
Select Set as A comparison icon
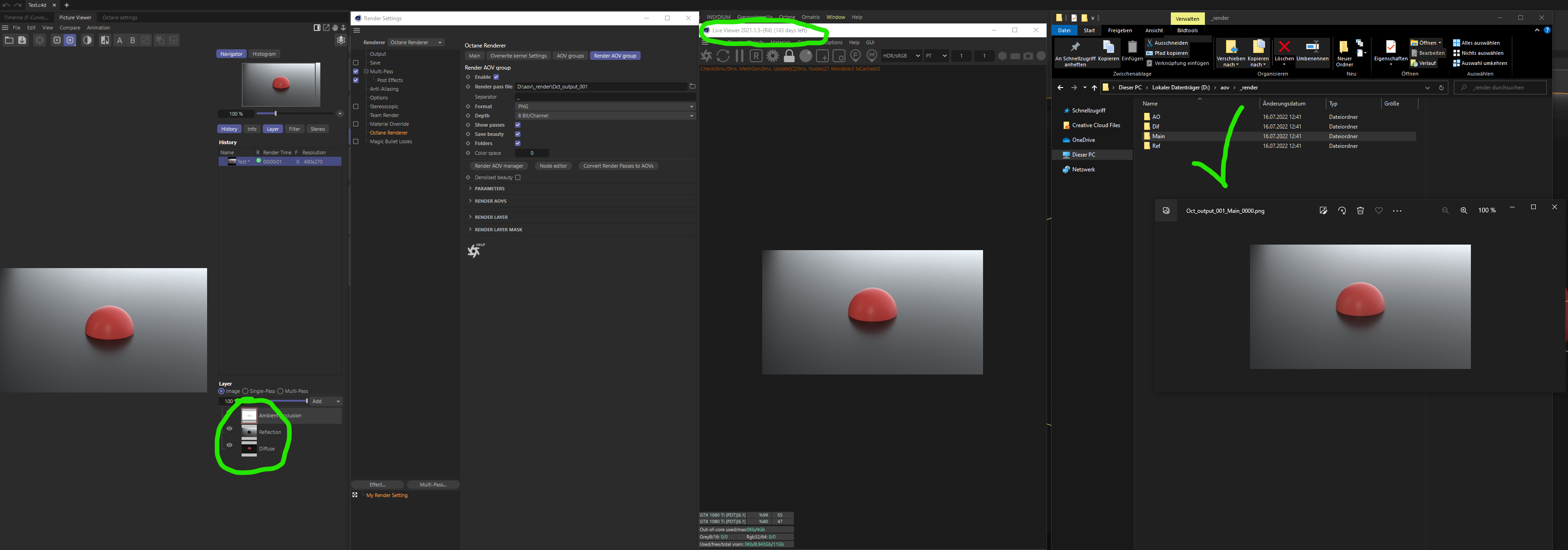point(120,40)
